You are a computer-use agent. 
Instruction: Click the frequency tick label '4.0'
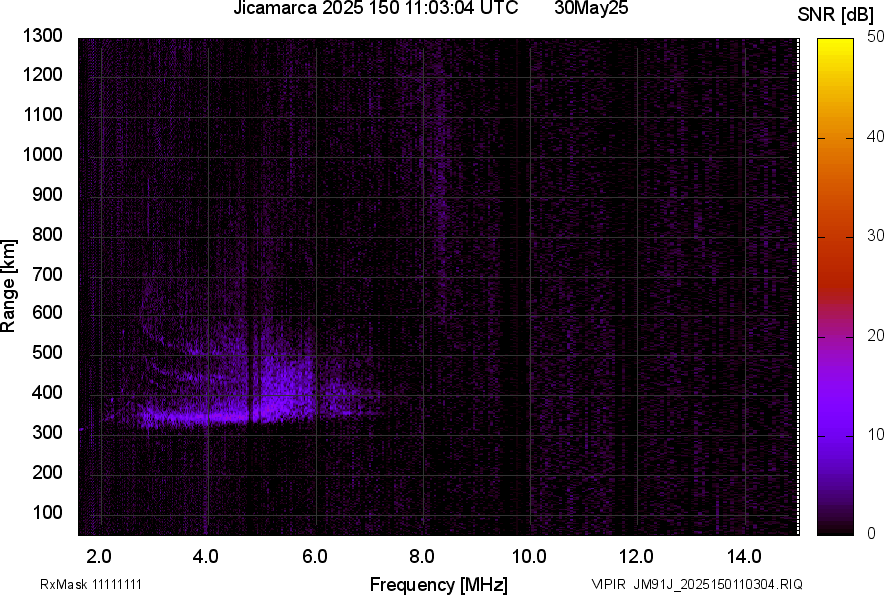coord(206,557)
